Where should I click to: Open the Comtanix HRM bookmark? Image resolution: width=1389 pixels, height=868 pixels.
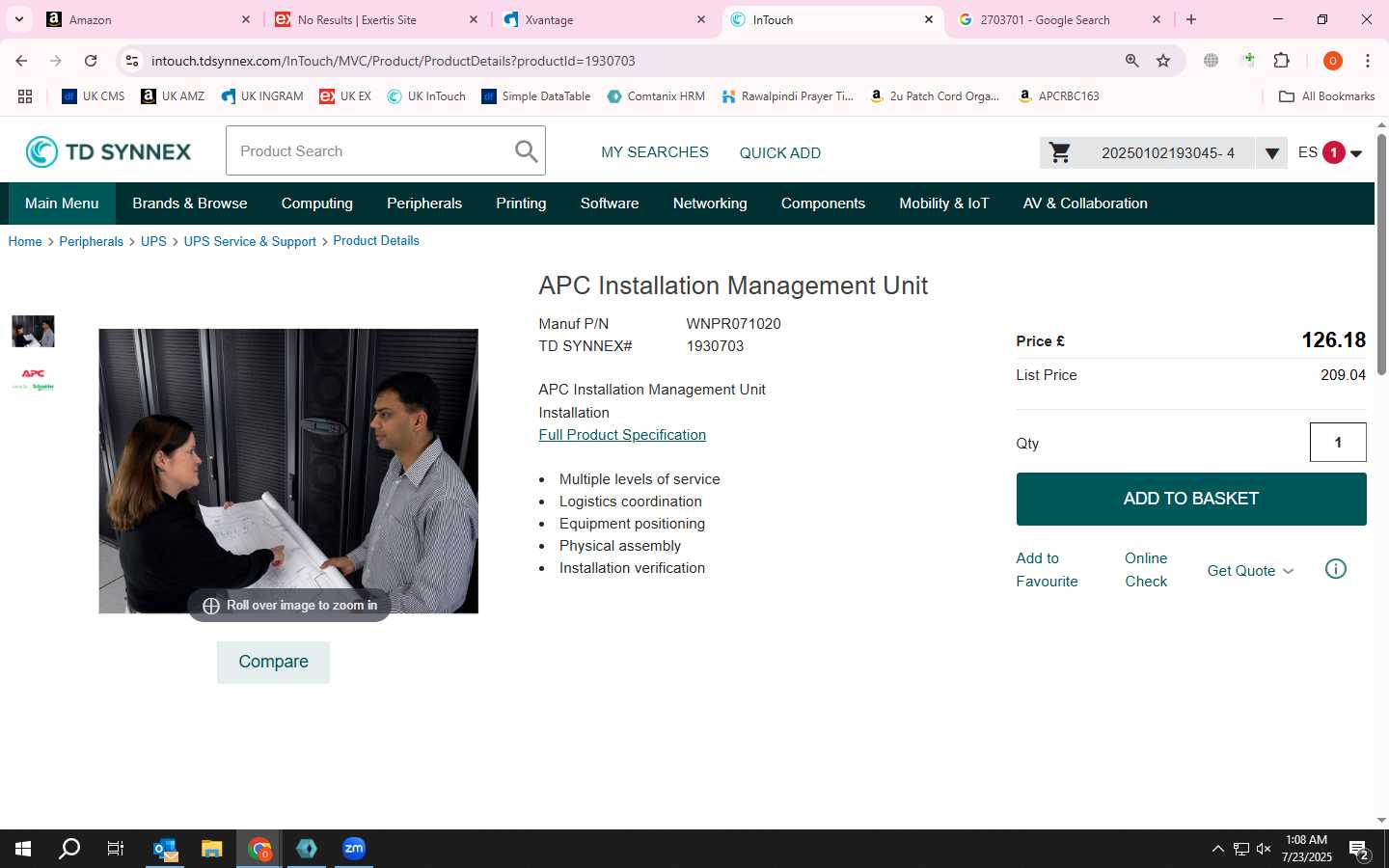pyautogui.click(x=656, y=96)
